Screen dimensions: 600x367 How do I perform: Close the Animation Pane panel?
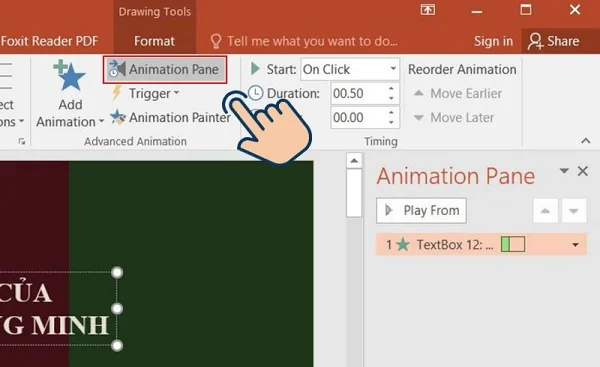coord(582,171)
